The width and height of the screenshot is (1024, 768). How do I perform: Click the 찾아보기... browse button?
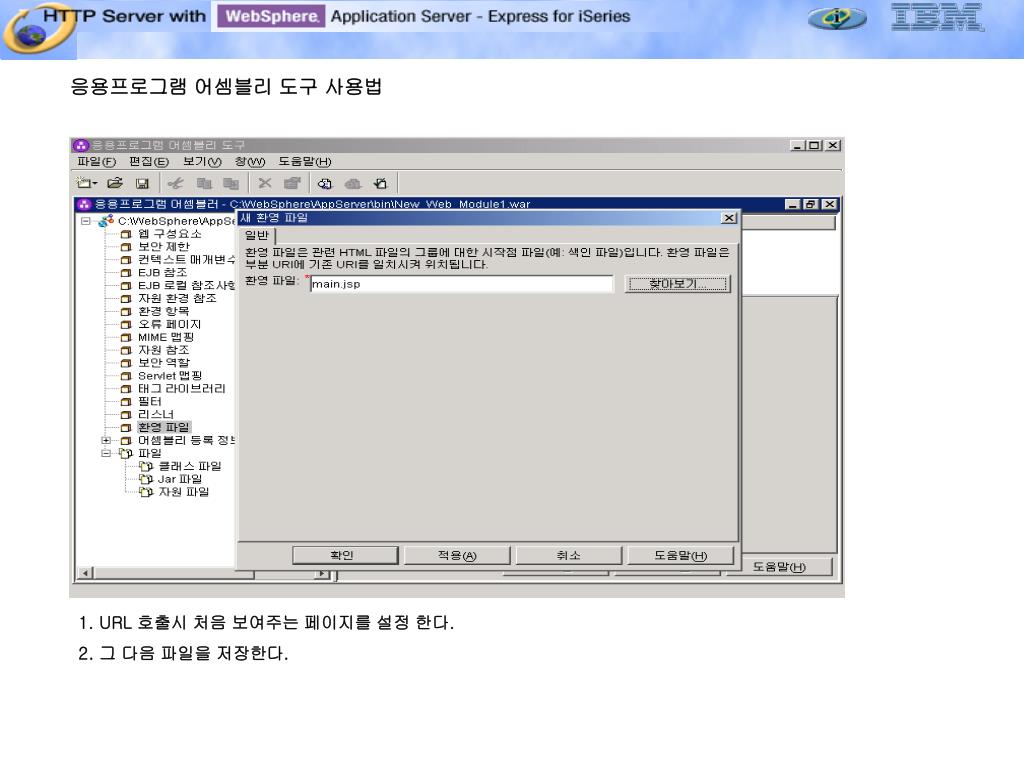(677, 284)
